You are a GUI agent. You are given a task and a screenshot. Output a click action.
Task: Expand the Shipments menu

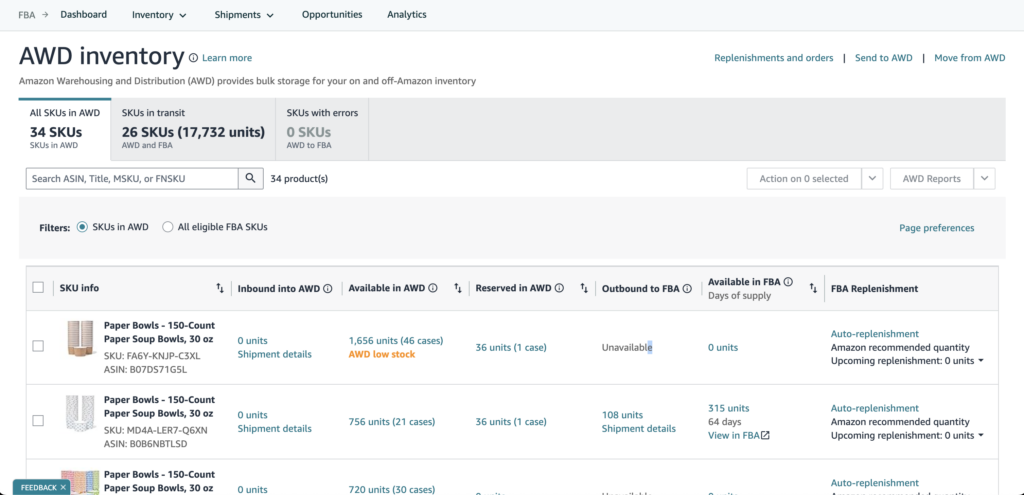[x=244, y=14]
